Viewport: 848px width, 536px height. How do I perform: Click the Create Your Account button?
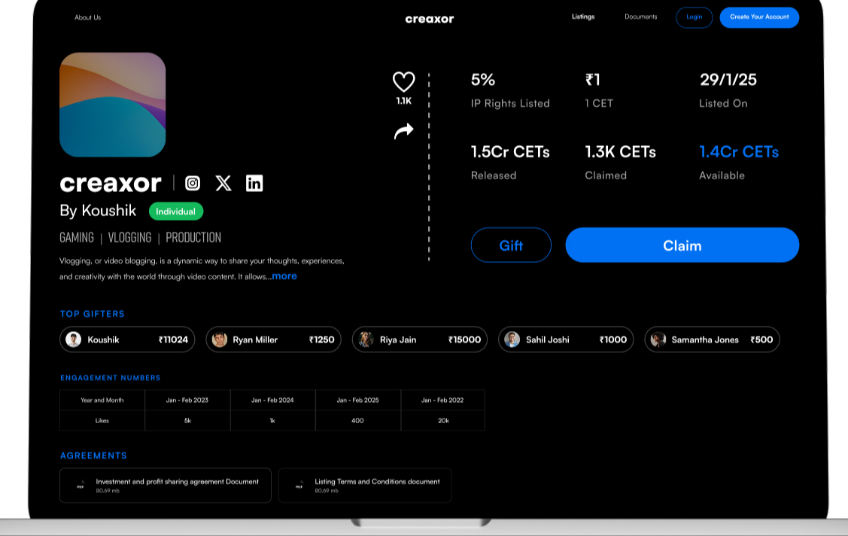click(x=759, y=17)
